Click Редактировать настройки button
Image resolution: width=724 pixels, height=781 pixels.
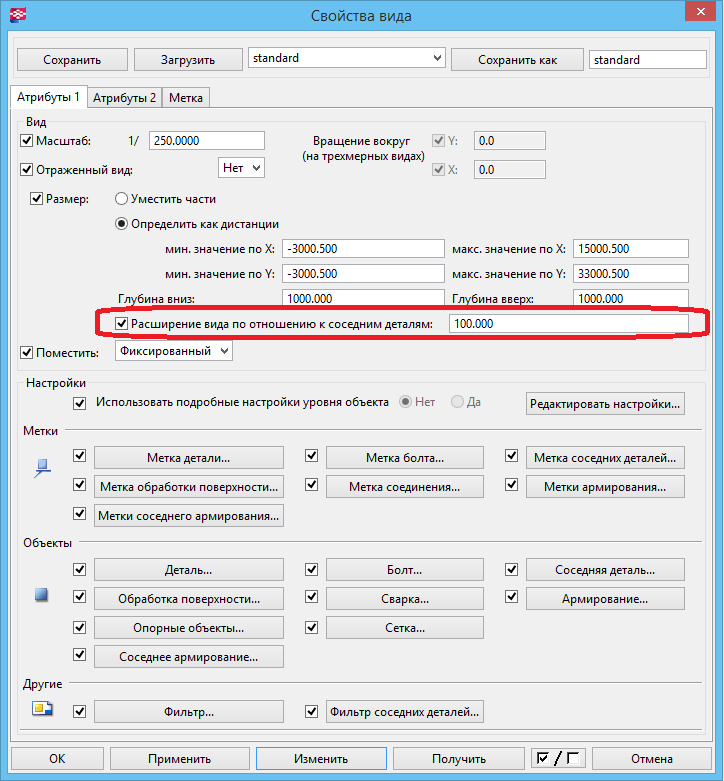point(606,403)
